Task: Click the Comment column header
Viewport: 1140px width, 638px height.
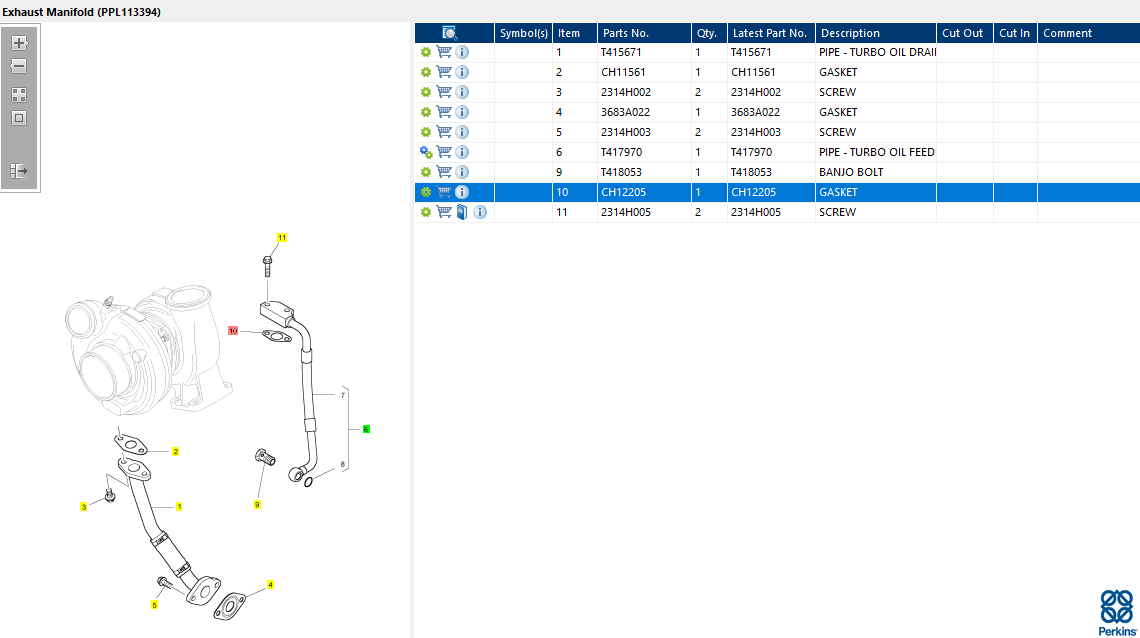Action: coord(1088,33)
